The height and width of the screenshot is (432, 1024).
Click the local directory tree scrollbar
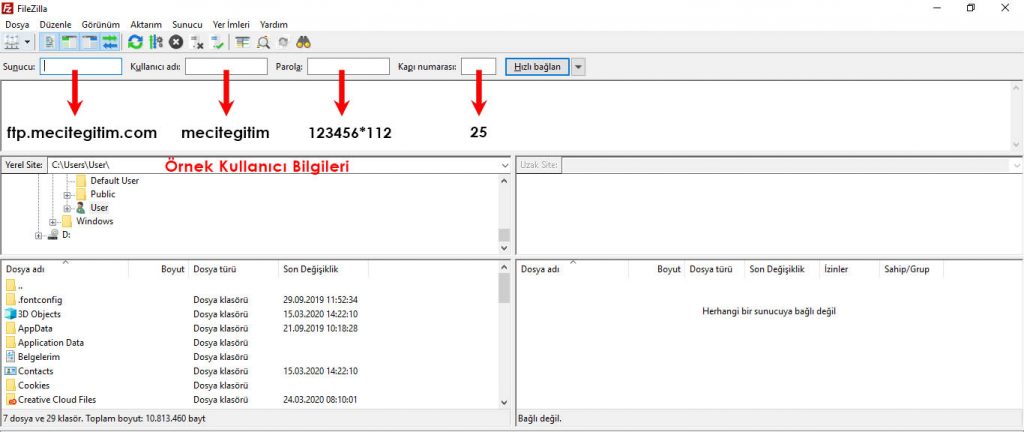pos(504,214)
